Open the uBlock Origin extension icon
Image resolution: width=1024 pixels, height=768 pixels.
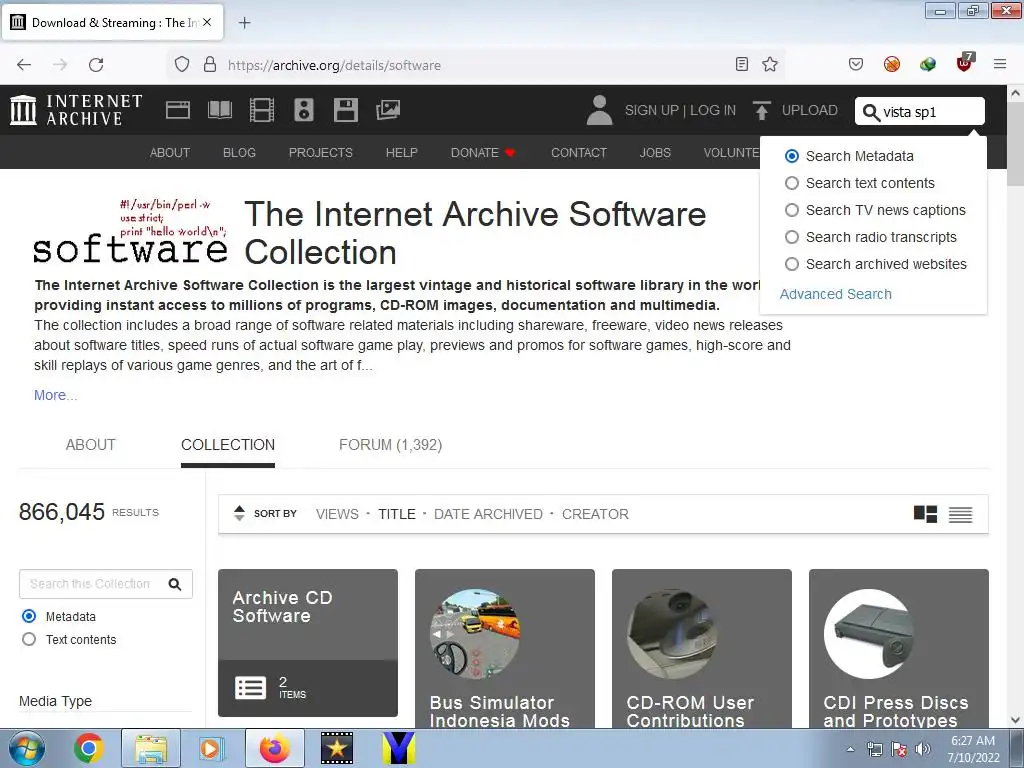tap(965, 63)
